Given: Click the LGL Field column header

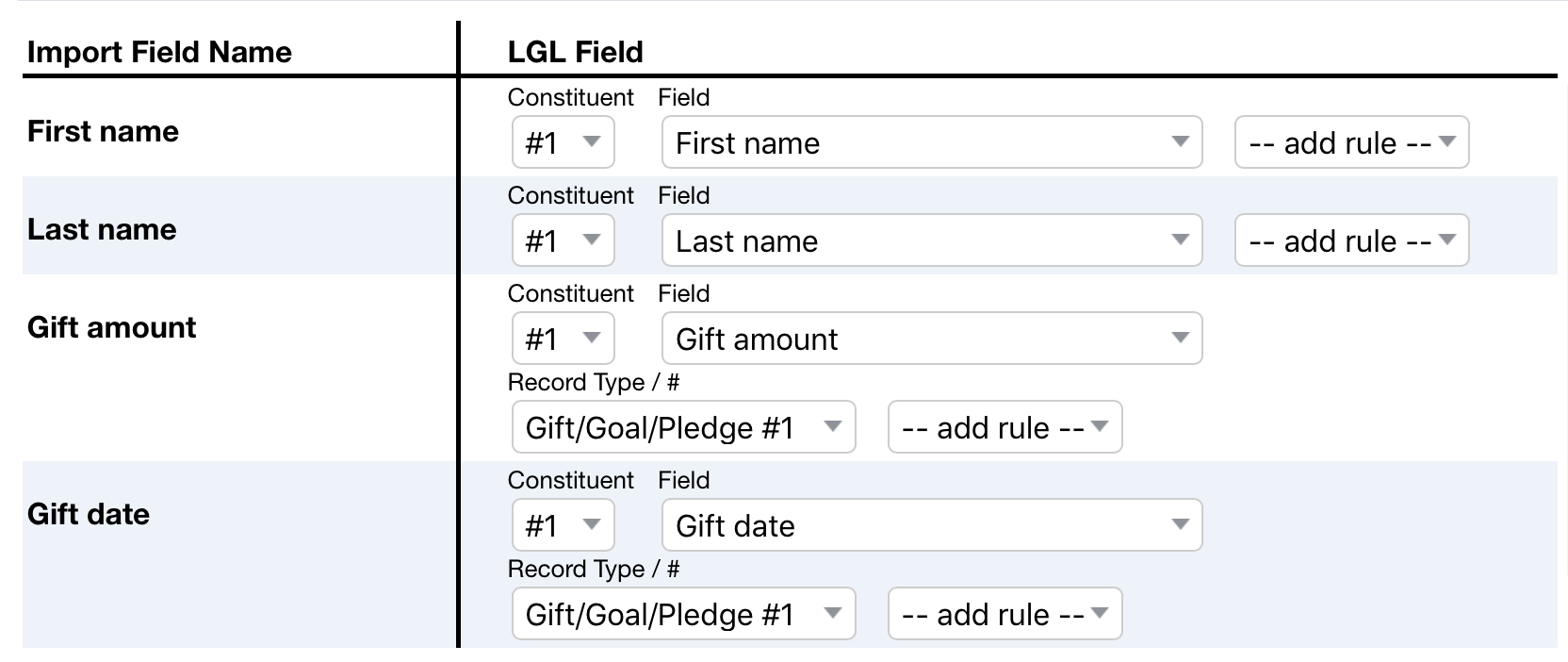Looking at the screenshot, I should coord(575,52).
